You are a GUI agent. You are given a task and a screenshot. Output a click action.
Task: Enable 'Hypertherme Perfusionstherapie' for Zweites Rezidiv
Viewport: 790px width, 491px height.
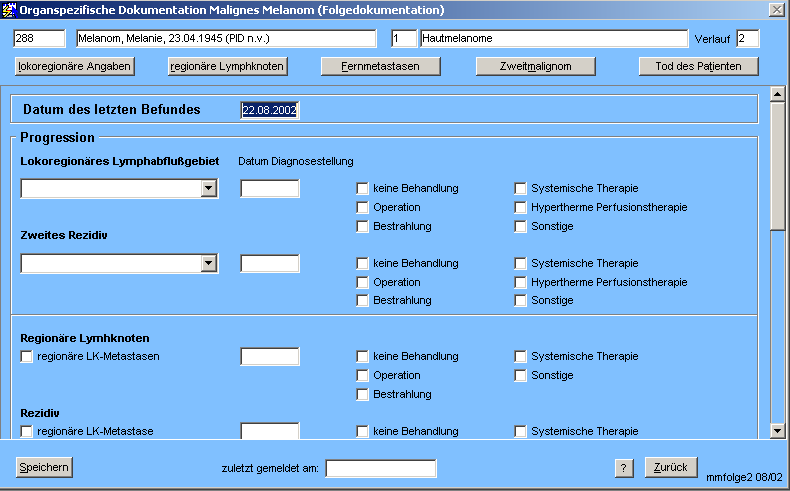click(x=521, y=283)
